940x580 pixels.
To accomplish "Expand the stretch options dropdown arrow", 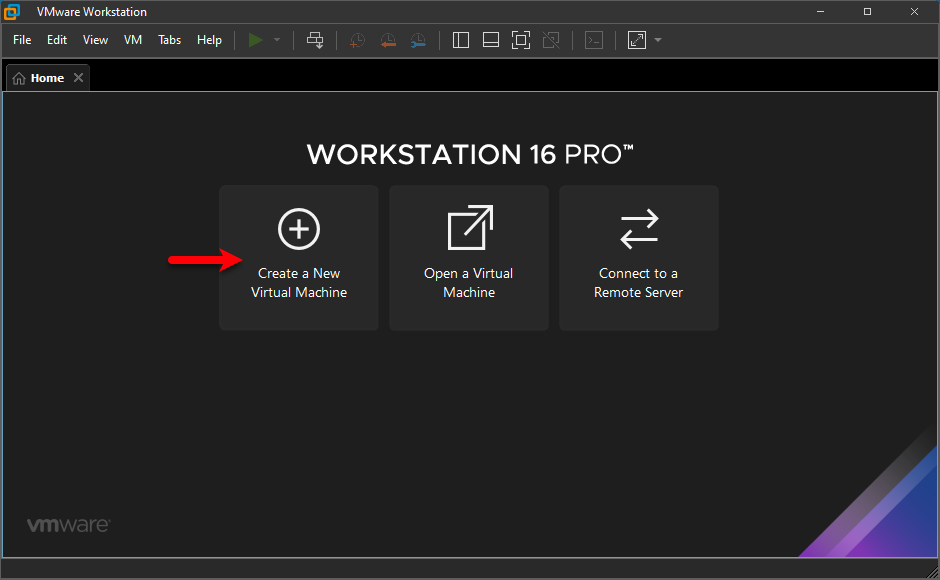I will pyautogui.click(x=658, y=40).
